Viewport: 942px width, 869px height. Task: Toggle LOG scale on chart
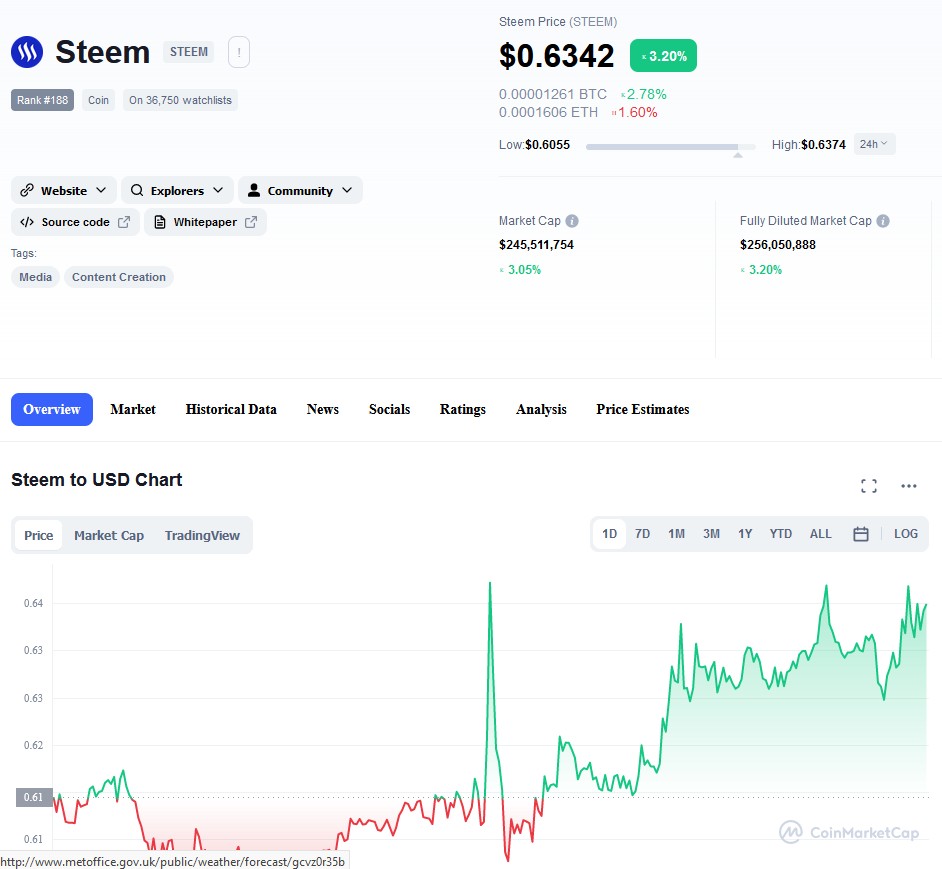905,534
